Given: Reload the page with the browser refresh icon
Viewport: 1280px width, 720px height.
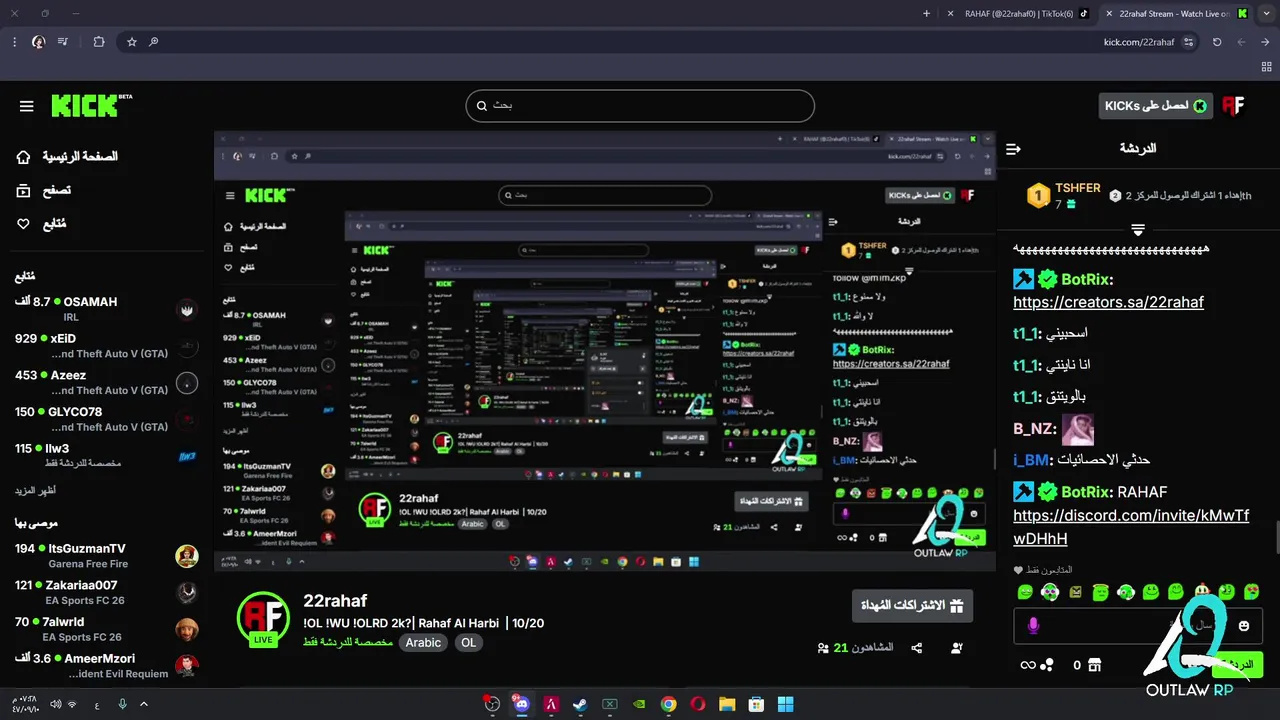Looking at the screenshot, I should coord(1217,42).
